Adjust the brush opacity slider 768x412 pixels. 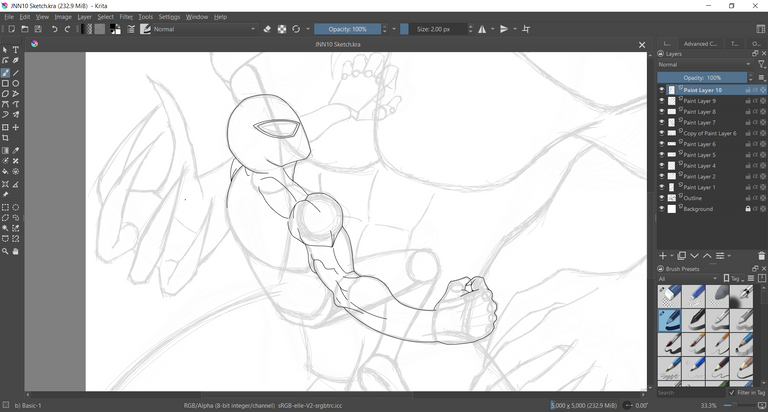(347, 29)
